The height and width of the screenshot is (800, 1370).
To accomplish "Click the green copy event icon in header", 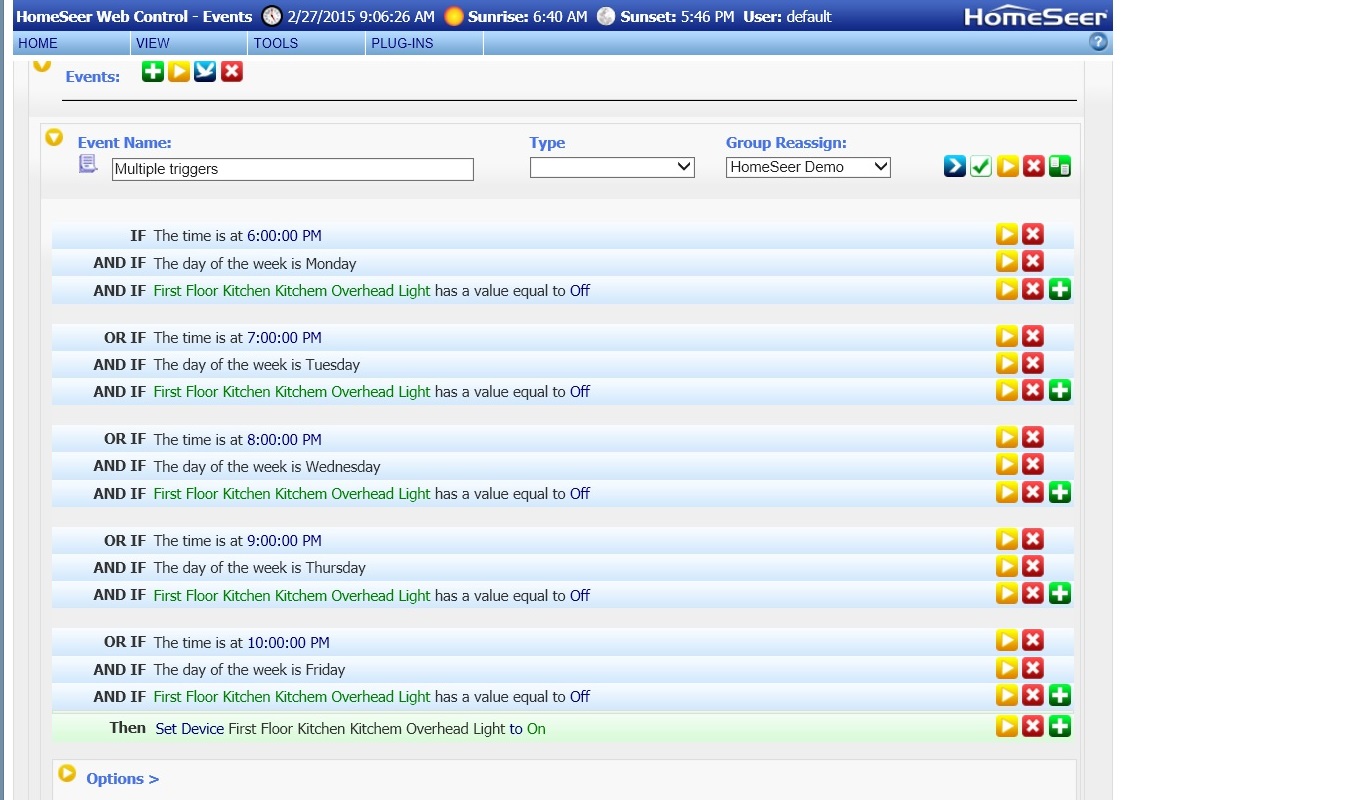I will click(x=1060, y=166).
